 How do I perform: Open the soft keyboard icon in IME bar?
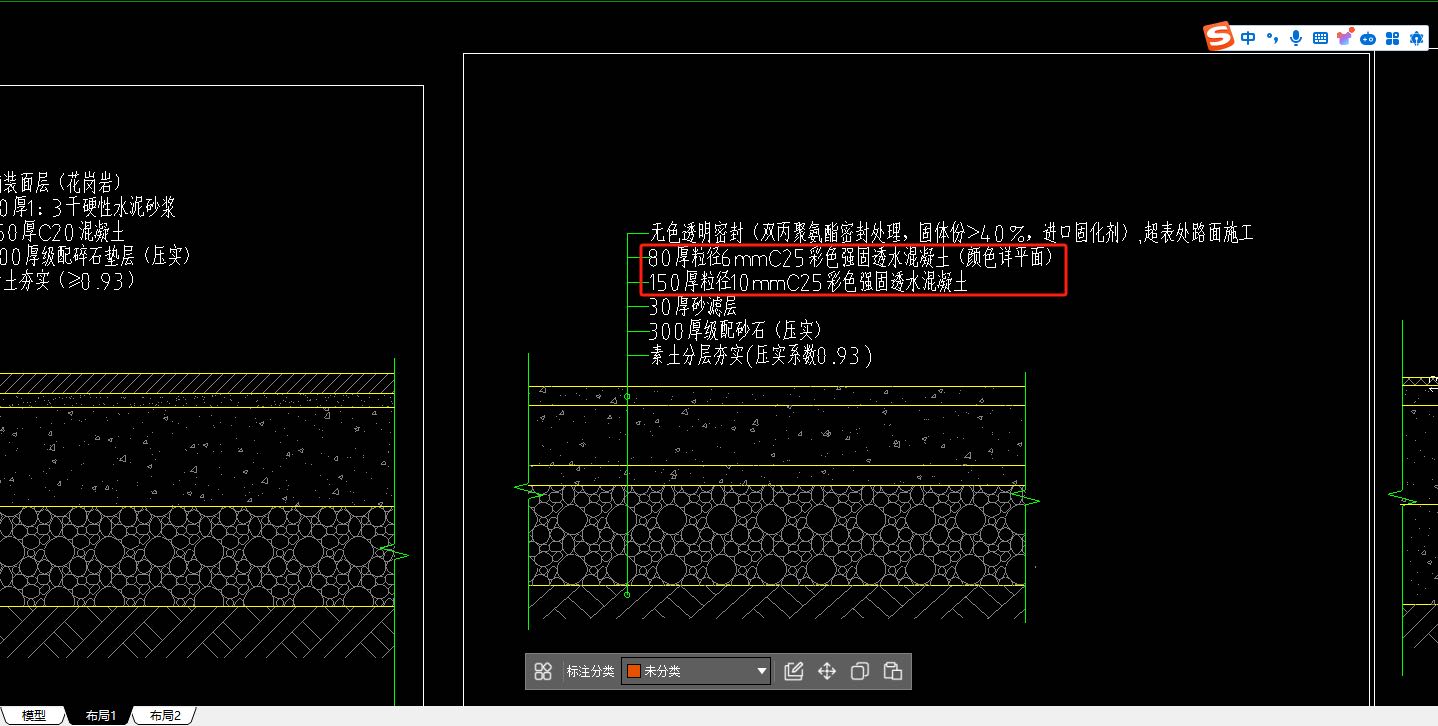pos(1320,38)
